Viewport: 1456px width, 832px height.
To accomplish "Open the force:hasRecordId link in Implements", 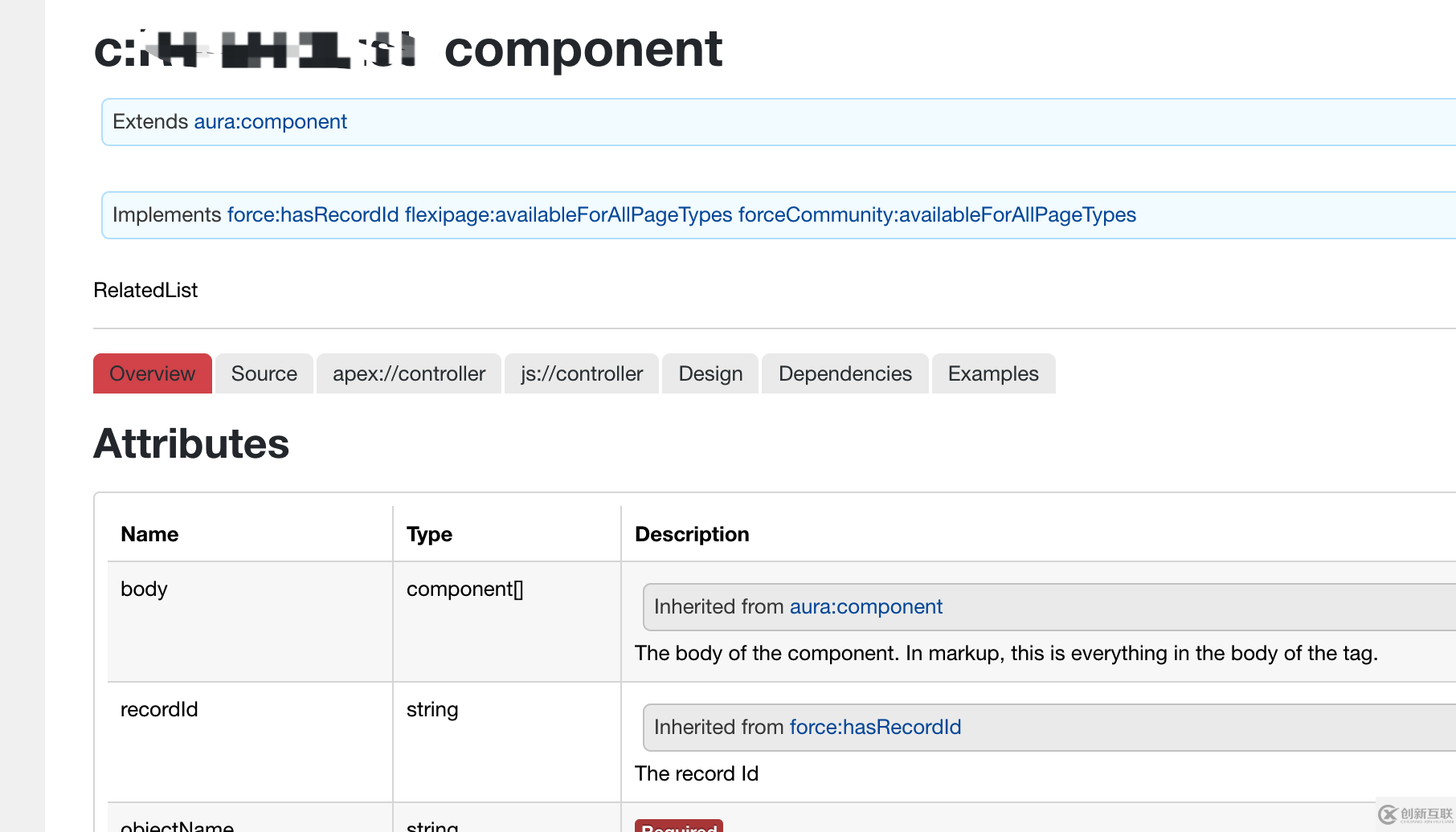I will tap(313, 214).
